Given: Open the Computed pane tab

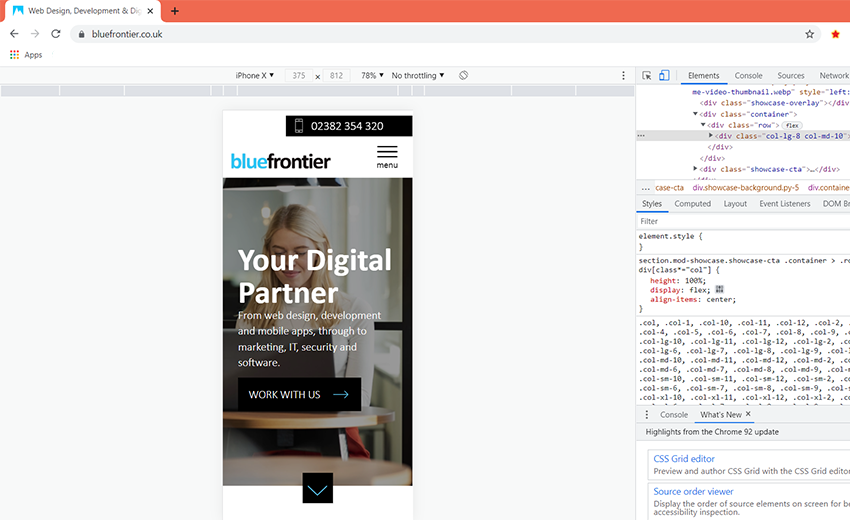Looking at the screenshot, I should click(x=692, y=204).
